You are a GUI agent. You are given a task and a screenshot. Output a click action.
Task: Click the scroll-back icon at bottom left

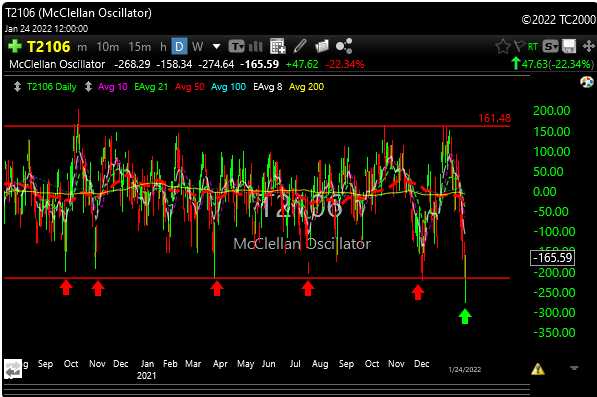point(13,368)
